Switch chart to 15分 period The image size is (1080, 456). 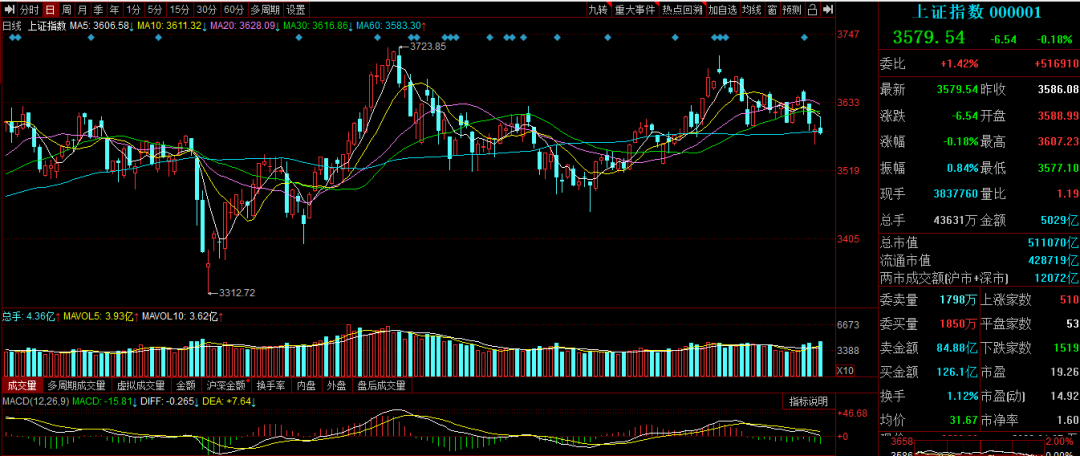click(x=179, y=10)
